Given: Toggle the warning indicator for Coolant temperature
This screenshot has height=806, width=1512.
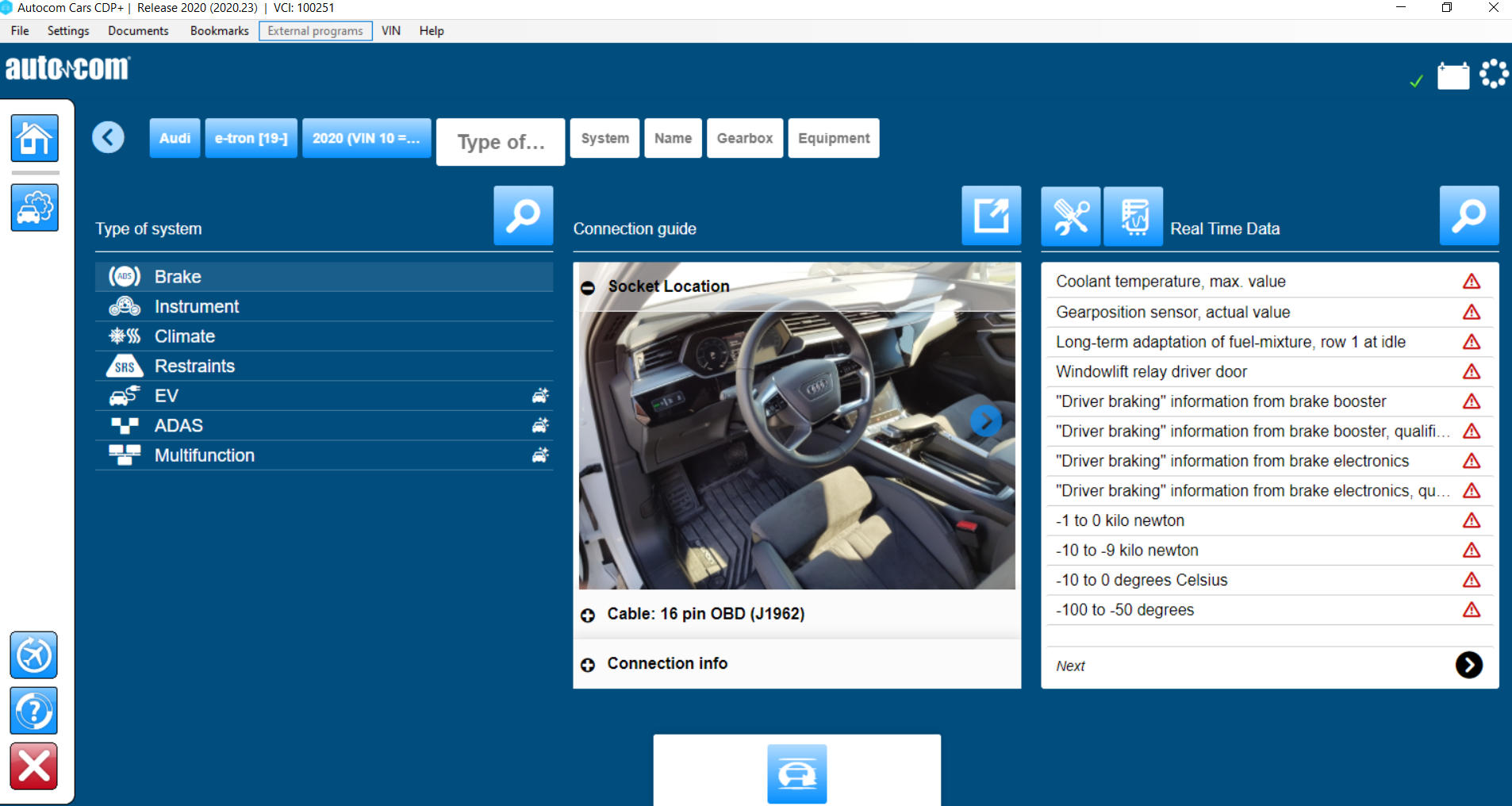Looking at the screenshot, I should coord(1472,281).
